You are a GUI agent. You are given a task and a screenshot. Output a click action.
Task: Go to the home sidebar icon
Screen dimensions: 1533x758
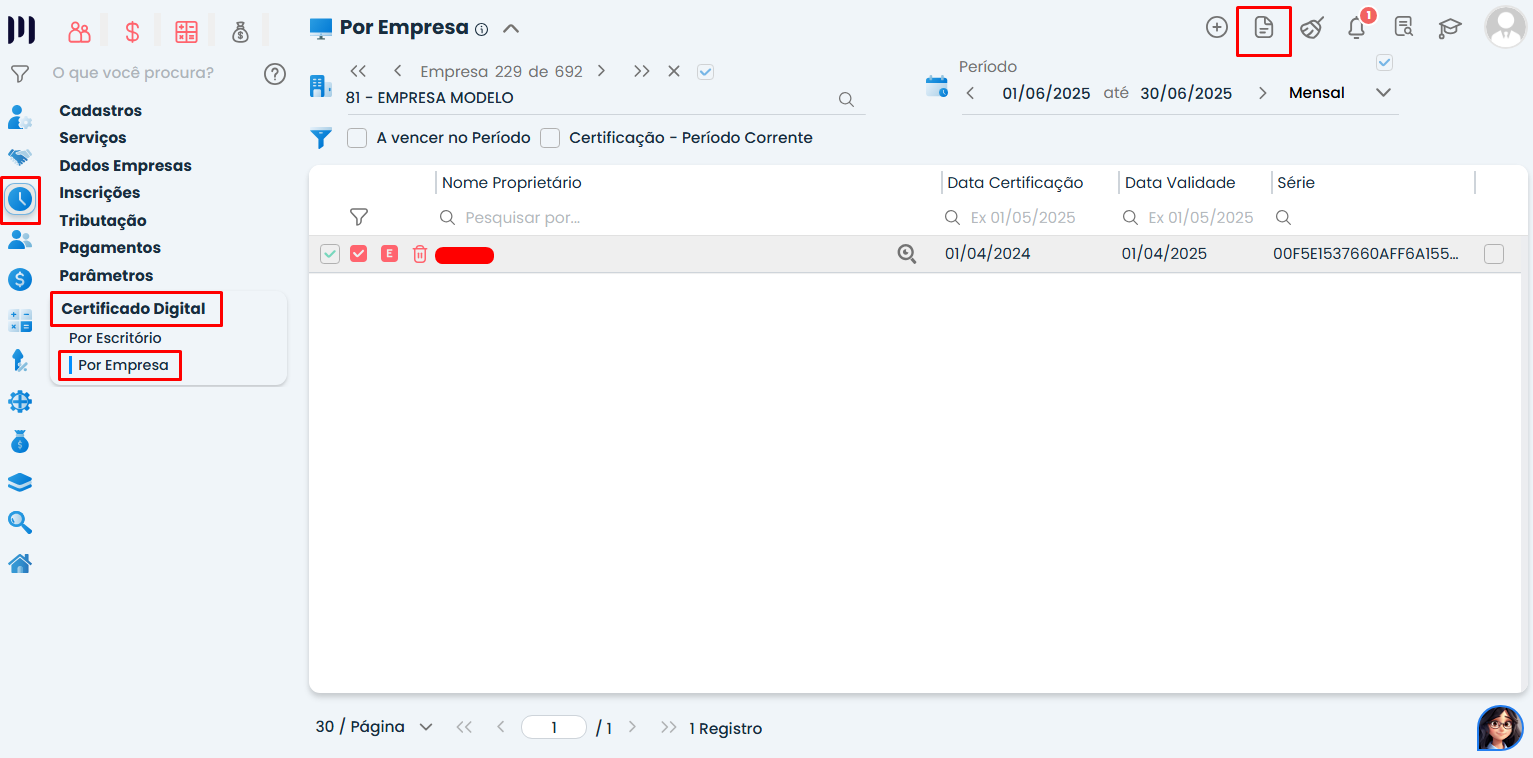click(x=20, y=563)
